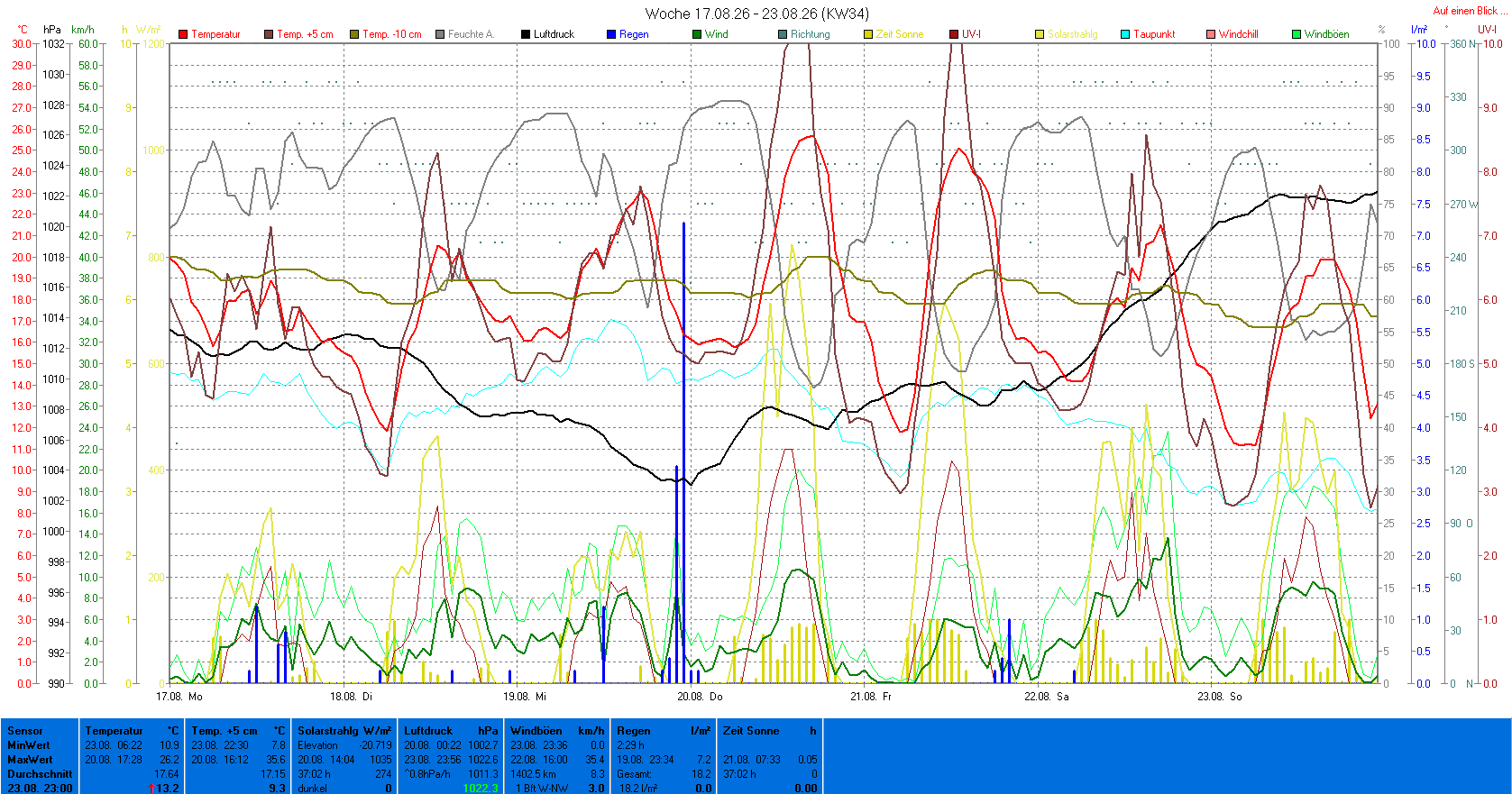
Task: Click the maximum gust value 35.4
Action: coord(595,760)
